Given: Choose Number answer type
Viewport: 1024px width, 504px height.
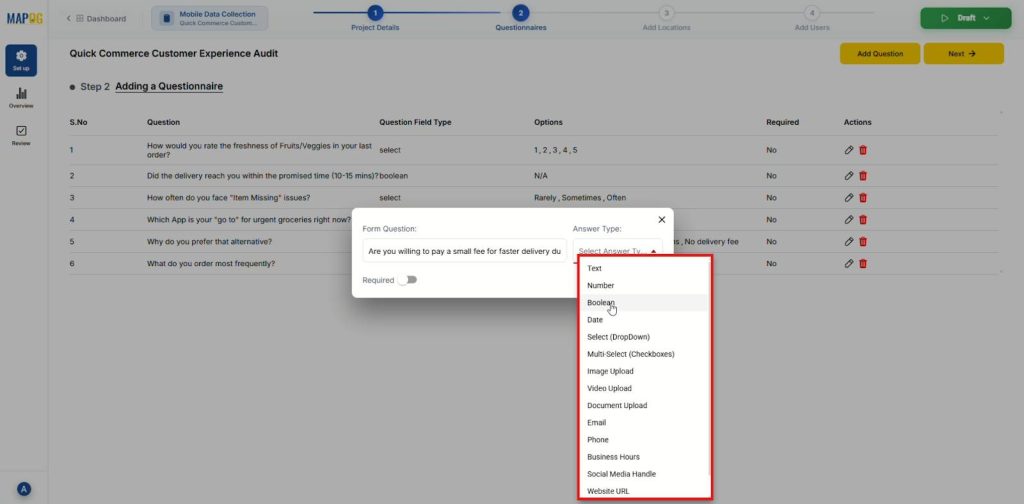Looking at the screenshot, I should click(x=643, y=285).
